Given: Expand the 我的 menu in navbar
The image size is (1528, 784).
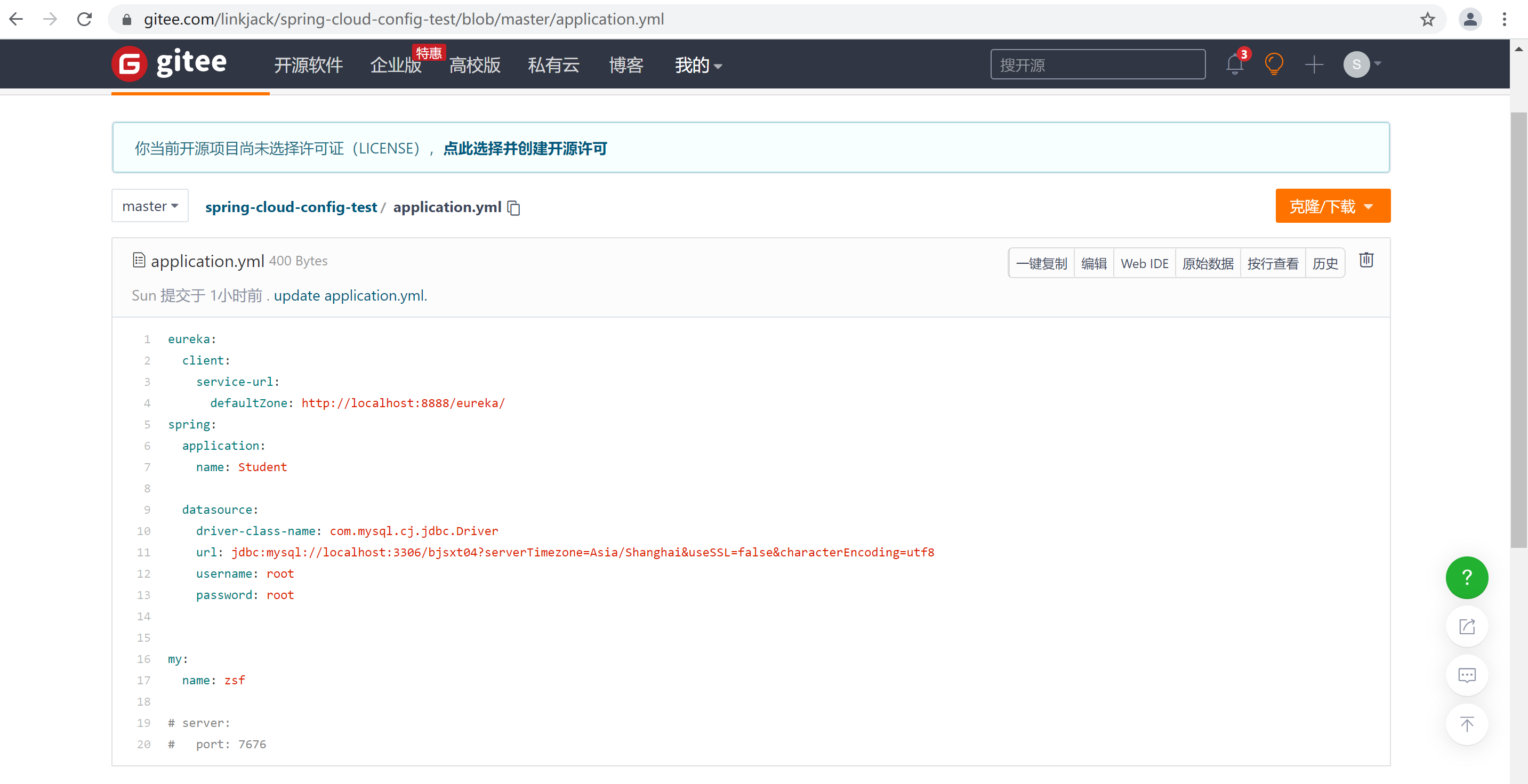Looking at the screenshot, I should pos(697,64).
